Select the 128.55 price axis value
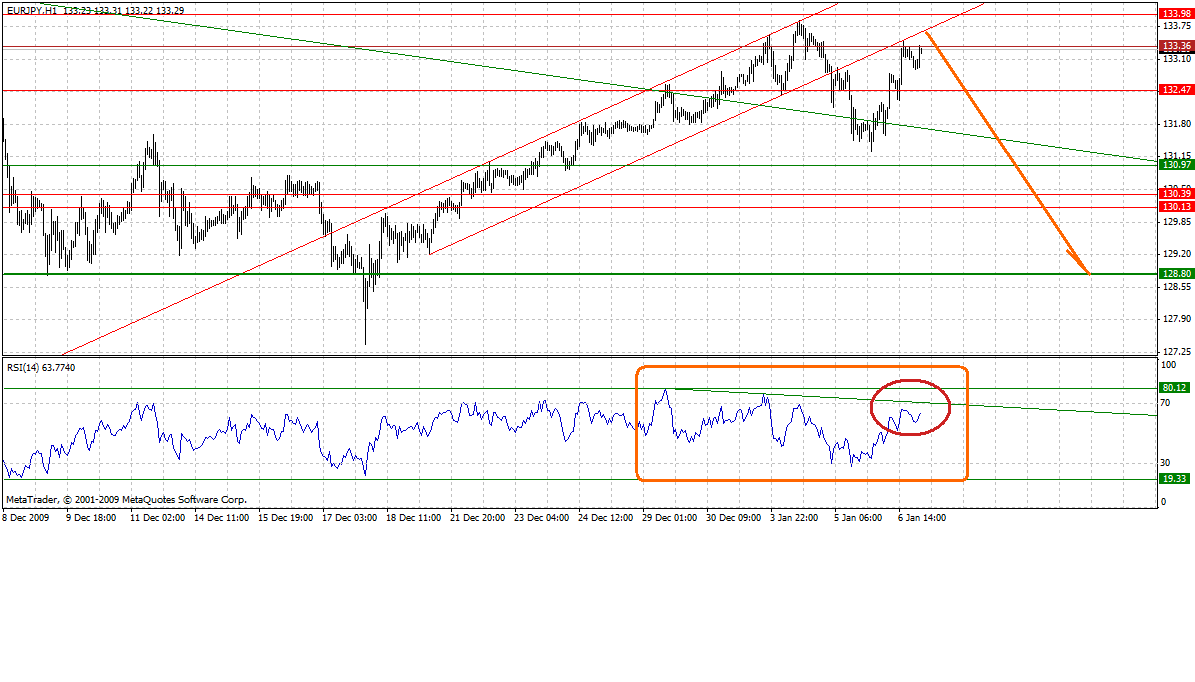This screenshot has height=682, width=1195. (x=1177, y=287)
